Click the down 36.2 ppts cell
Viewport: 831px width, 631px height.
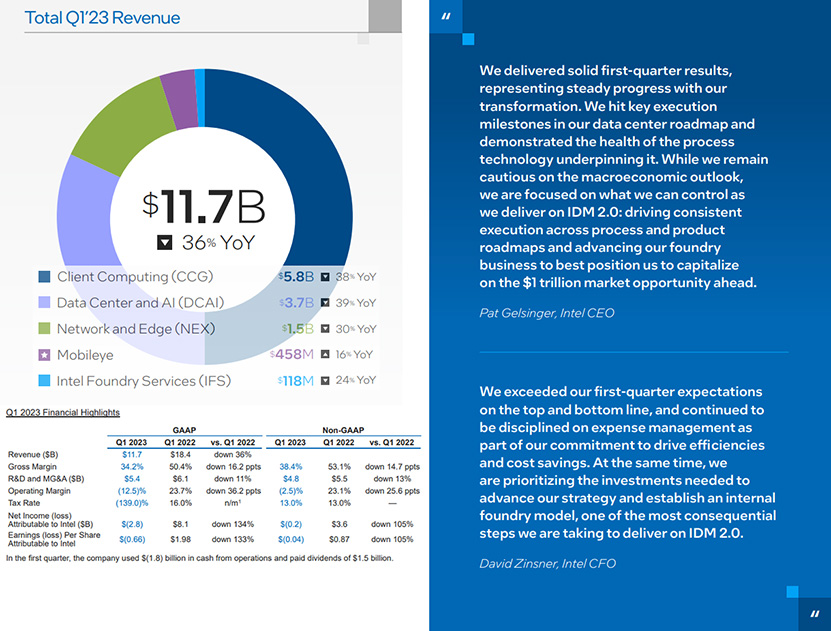tap(233, 491)
